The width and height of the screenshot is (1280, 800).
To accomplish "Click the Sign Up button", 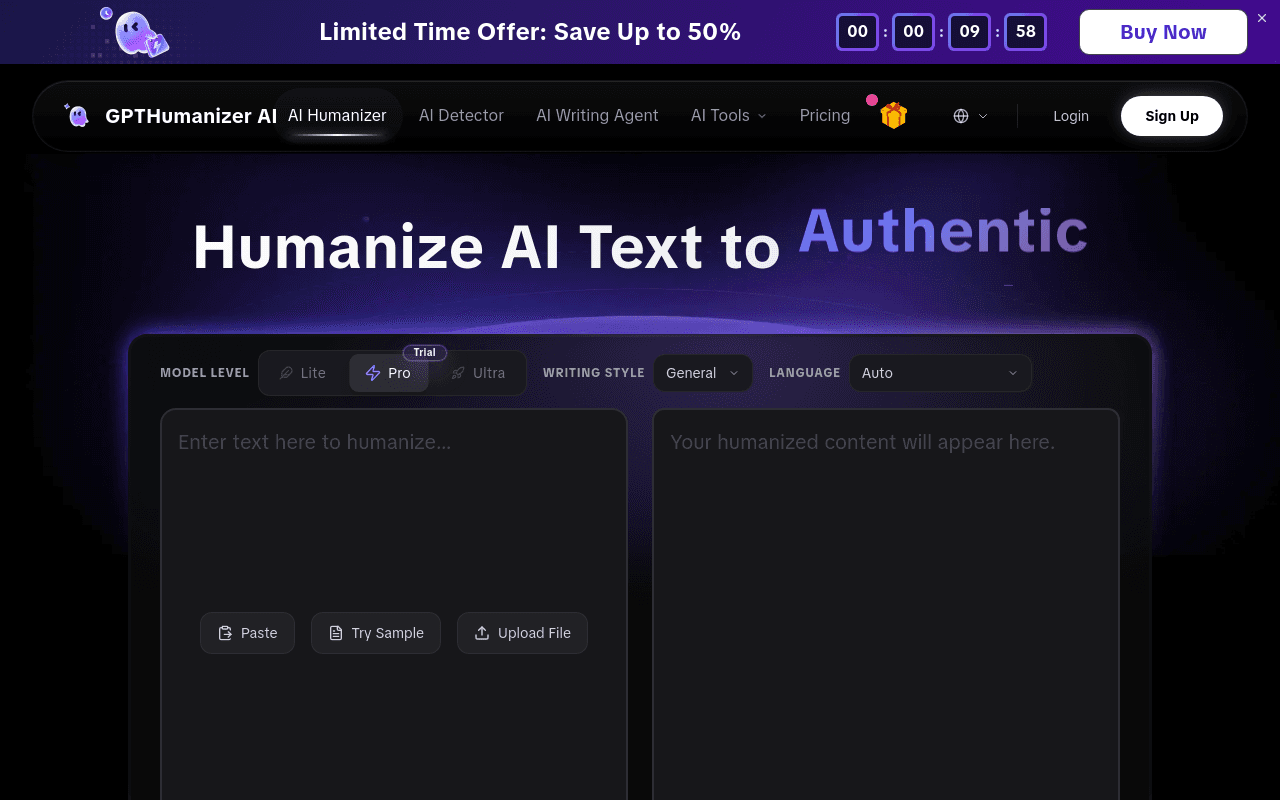I will tap(1172, 116).
